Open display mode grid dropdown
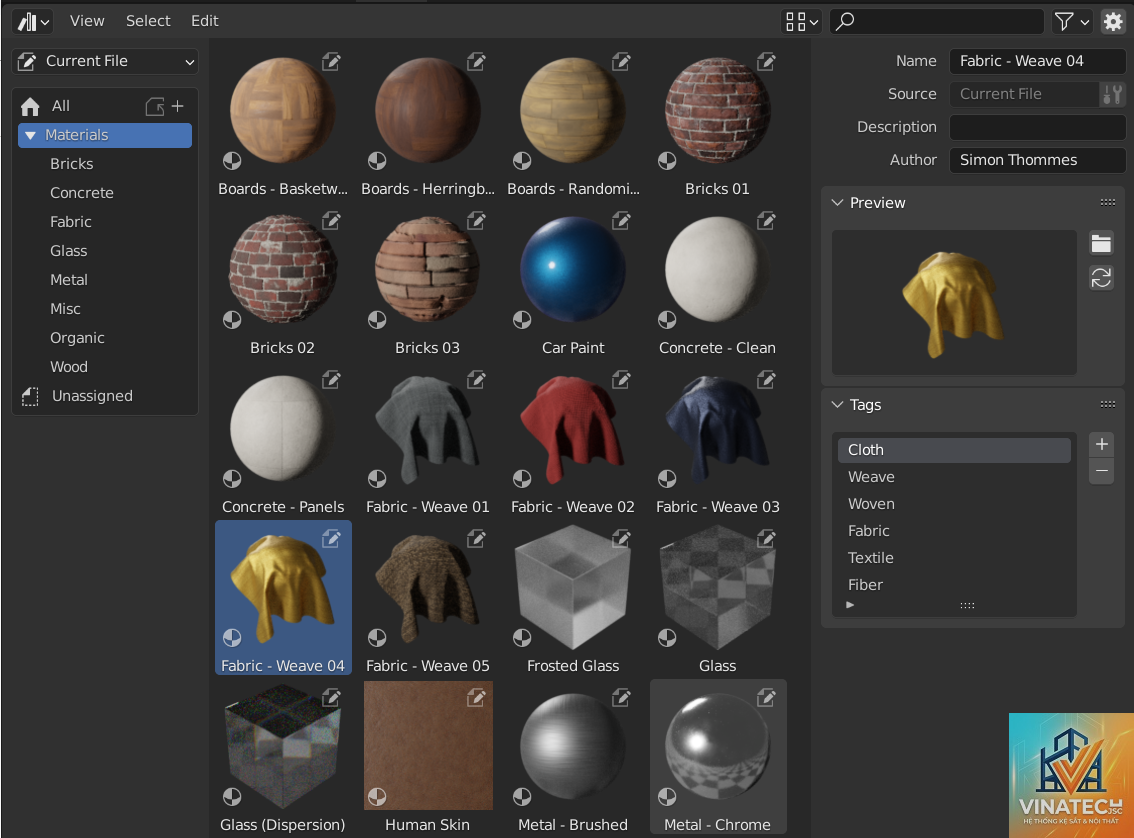This screenshot has height=838, width=1134. click(802, 22)
